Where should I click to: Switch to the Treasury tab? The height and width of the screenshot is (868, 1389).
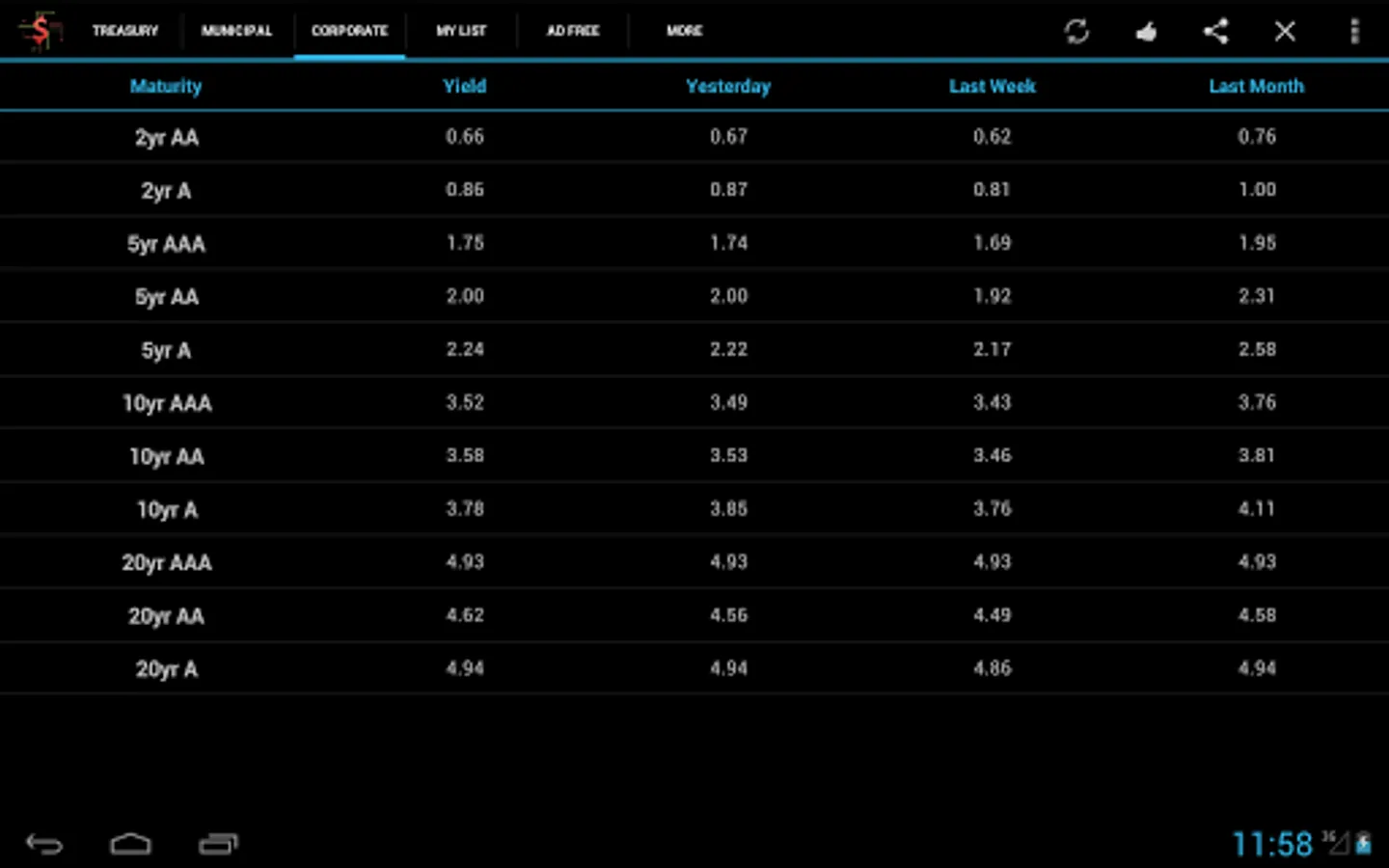[x=125, y=31]
